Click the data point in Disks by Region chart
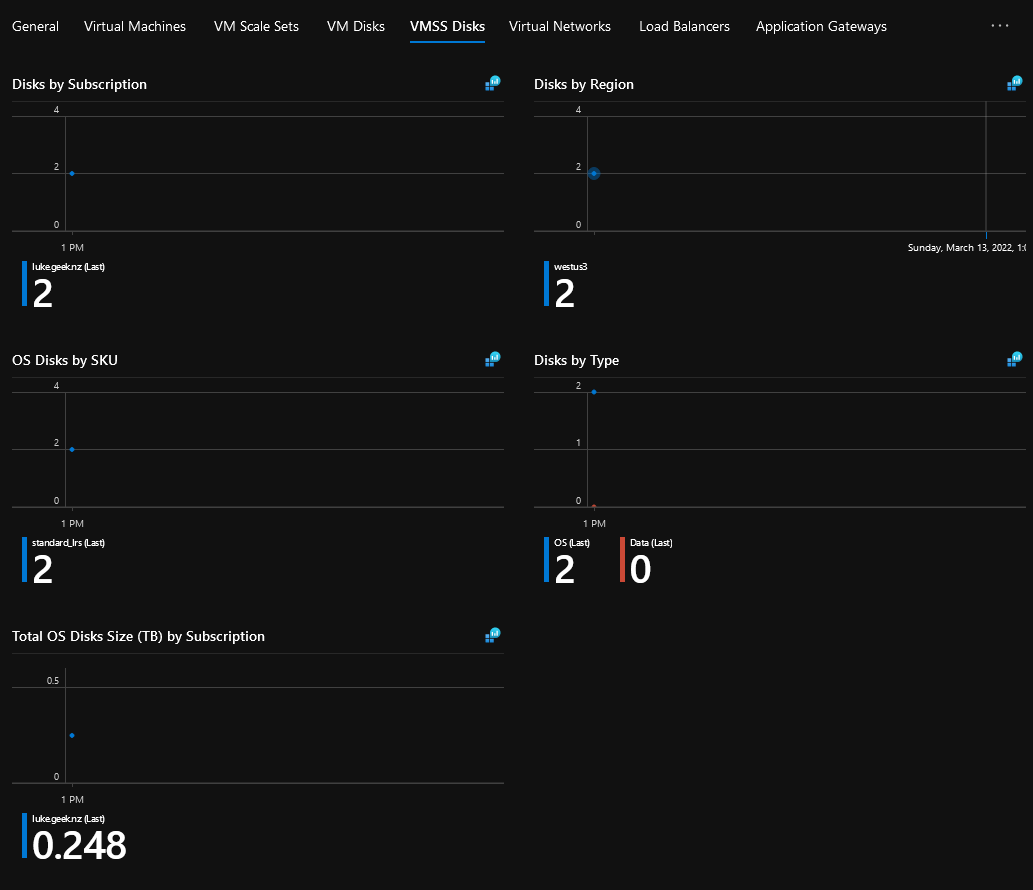This screenshot has width=1033, height=890. click(594, 173)
